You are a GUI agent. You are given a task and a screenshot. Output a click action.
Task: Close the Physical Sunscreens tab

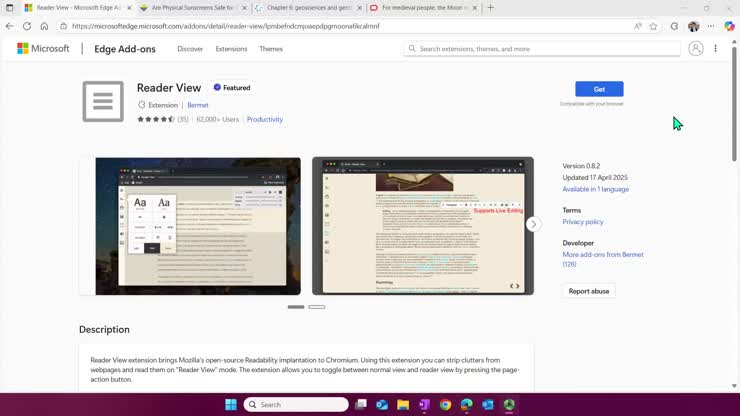pyautogui.click(x=244, y=8)
